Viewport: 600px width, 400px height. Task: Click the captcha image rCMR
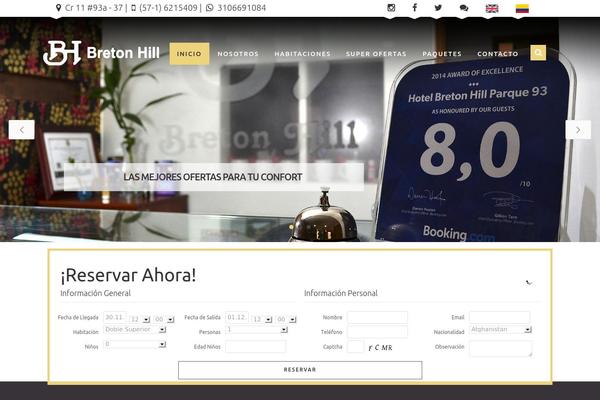coord(380,348)
